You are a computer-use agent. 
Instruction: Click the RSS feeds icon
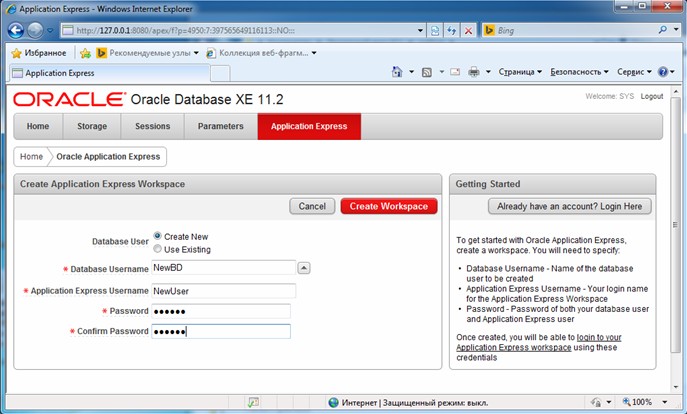[x=426, y=73]
